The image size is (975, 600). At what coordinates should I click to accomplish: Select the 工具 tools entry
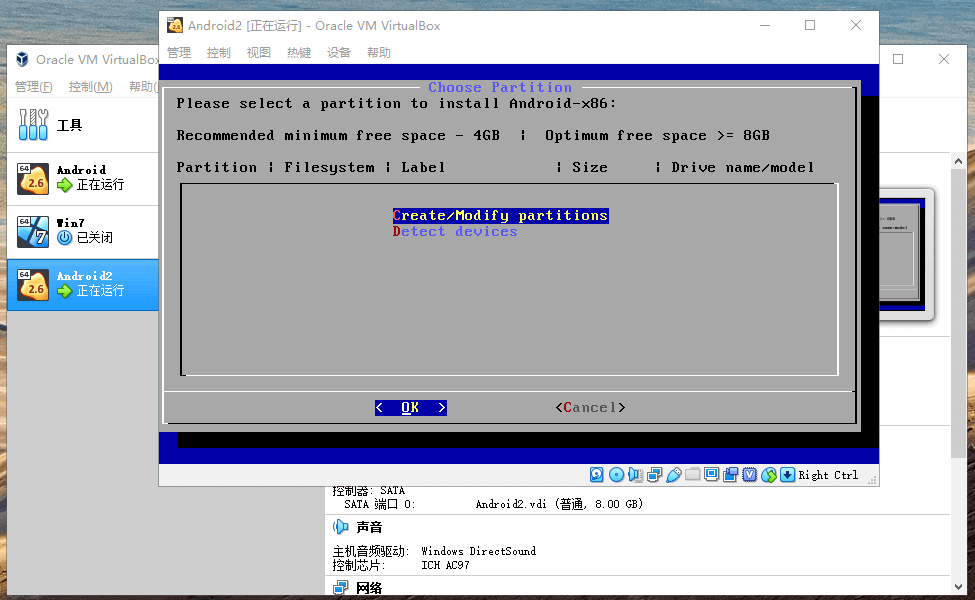pyautogui.click(x=68, y=125)
